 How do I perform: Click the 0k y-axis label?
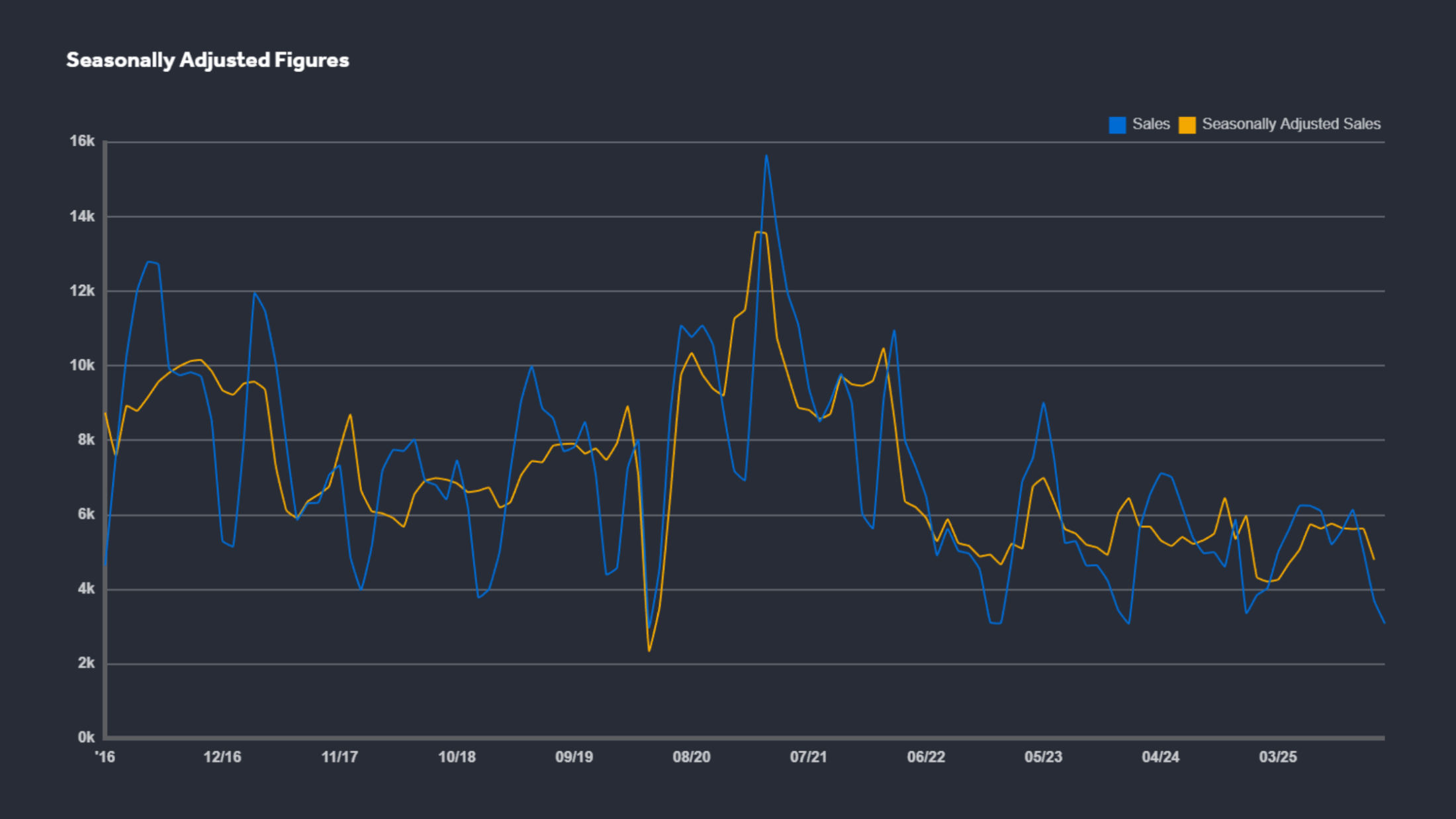click(86, 737)
